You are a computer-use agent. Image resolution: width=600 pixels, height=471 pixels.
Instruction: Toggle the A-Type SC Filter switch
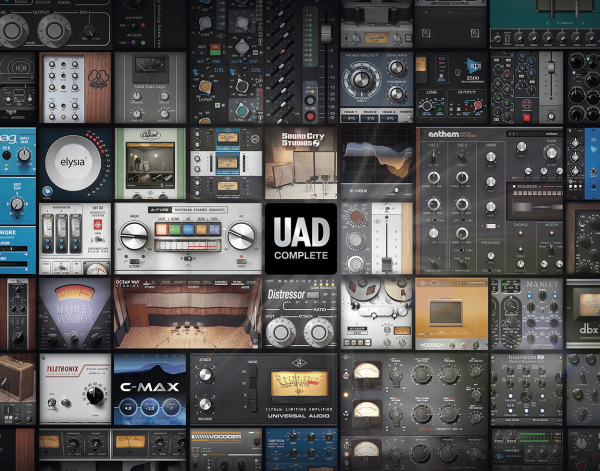click(x=135, y=262)
